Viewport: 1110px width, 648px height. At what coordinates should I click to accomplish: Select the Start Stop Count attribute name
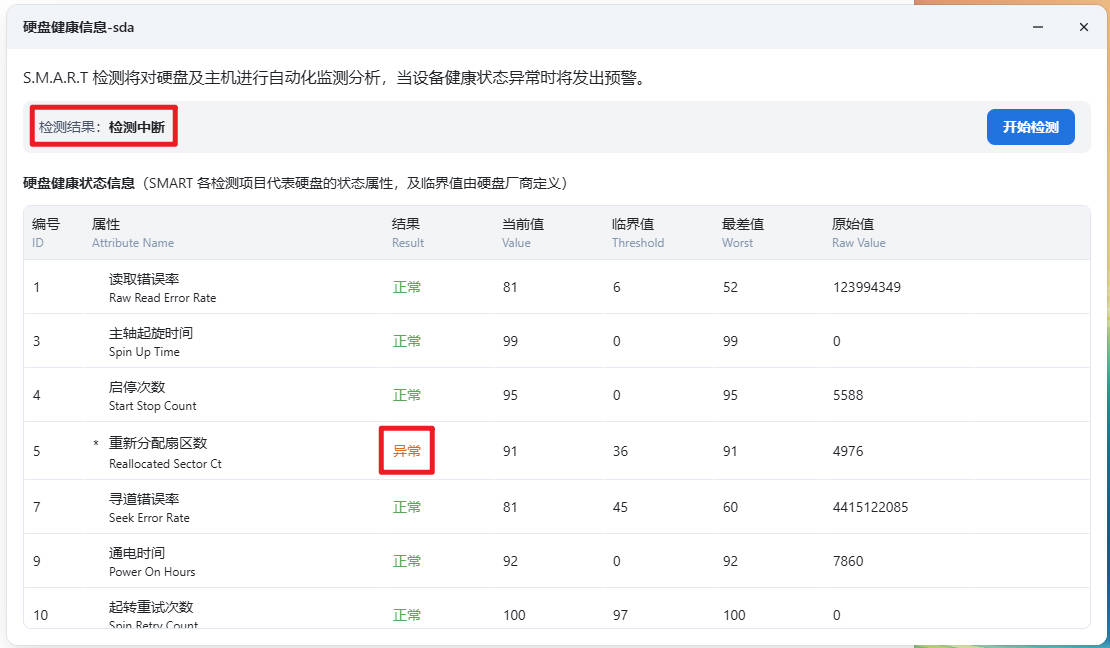[152, 396]
